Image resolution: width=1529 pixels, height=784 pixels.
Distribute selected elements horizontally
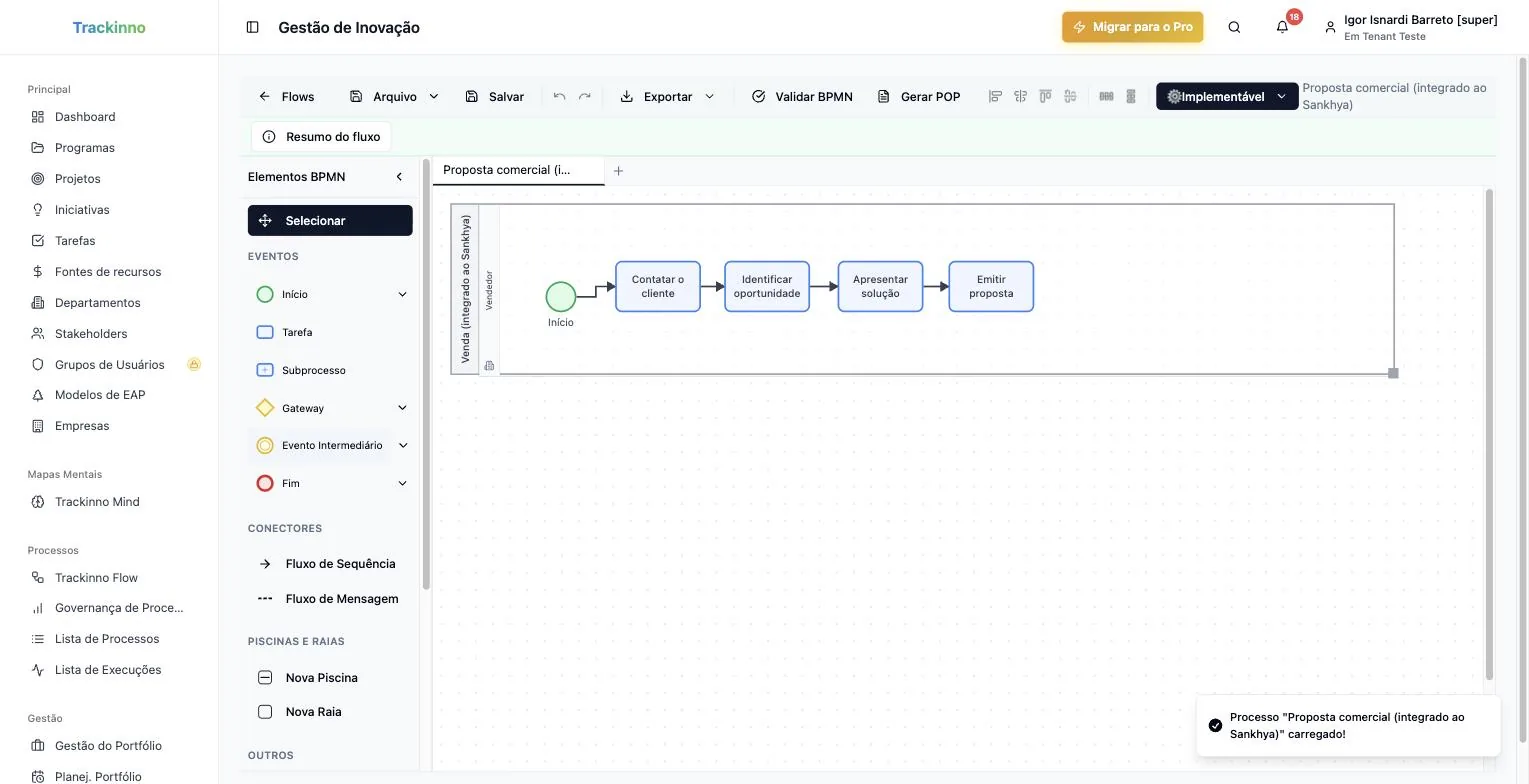[1106, 96]
